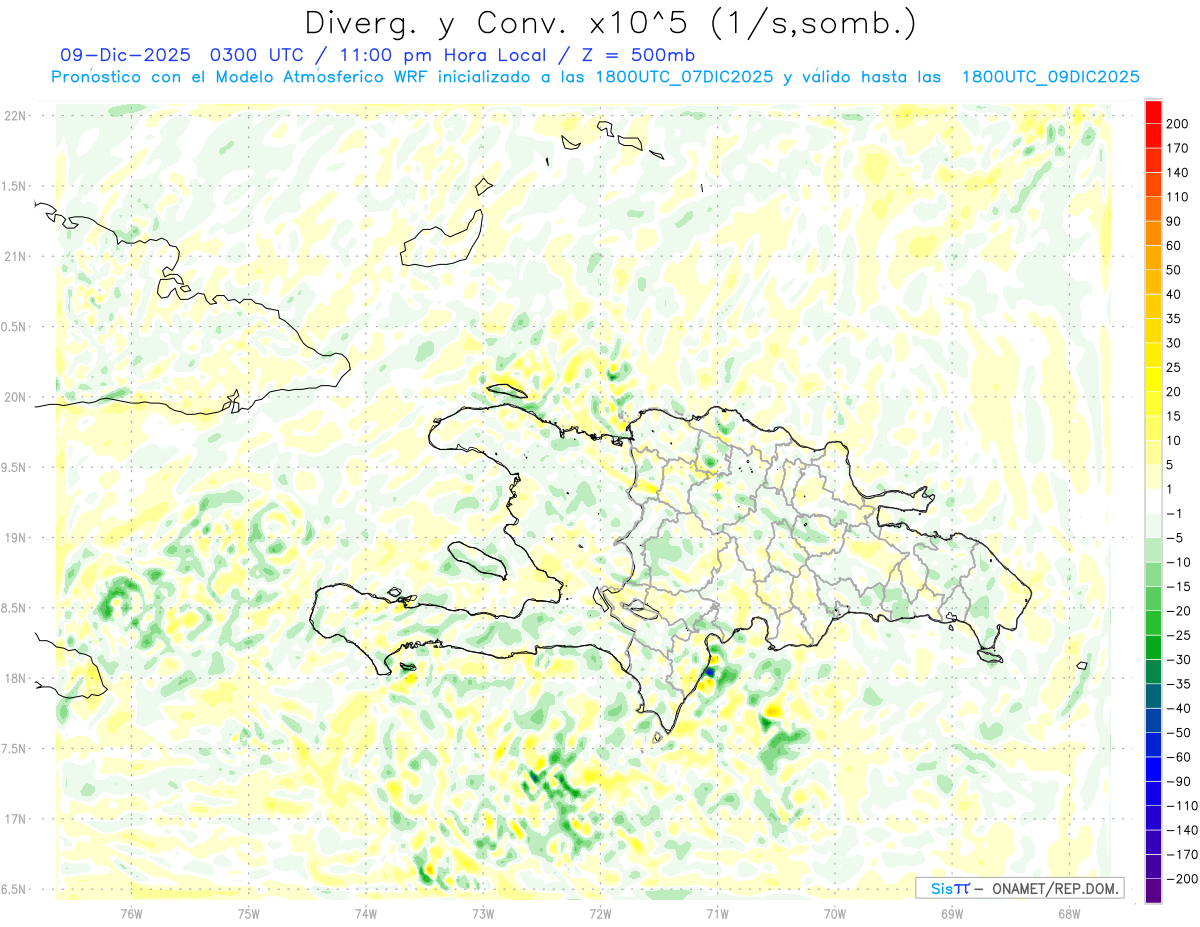Click the 73W longitude axis label

coord(483,912)
